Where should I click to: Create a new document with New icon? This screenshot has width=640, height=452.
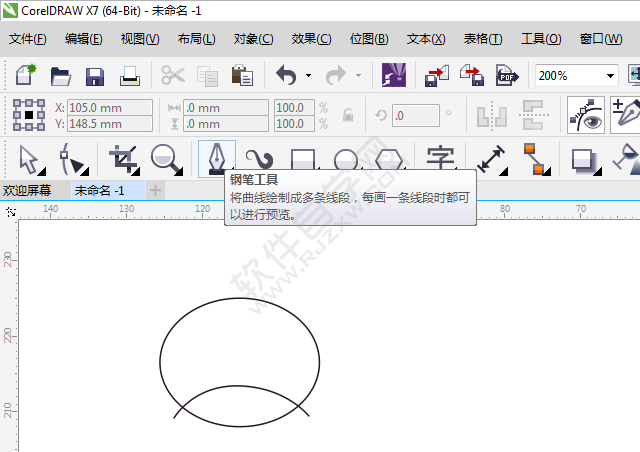[26, 75]
